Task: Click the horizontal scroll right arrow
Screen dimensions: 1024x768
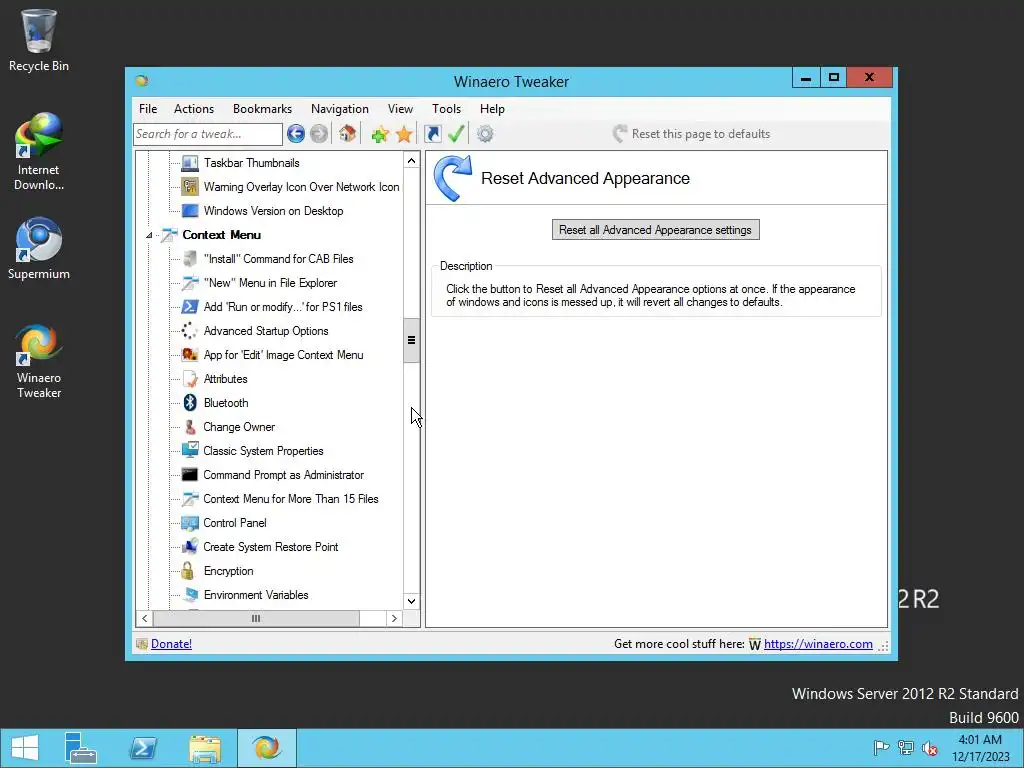Action: 394,618
